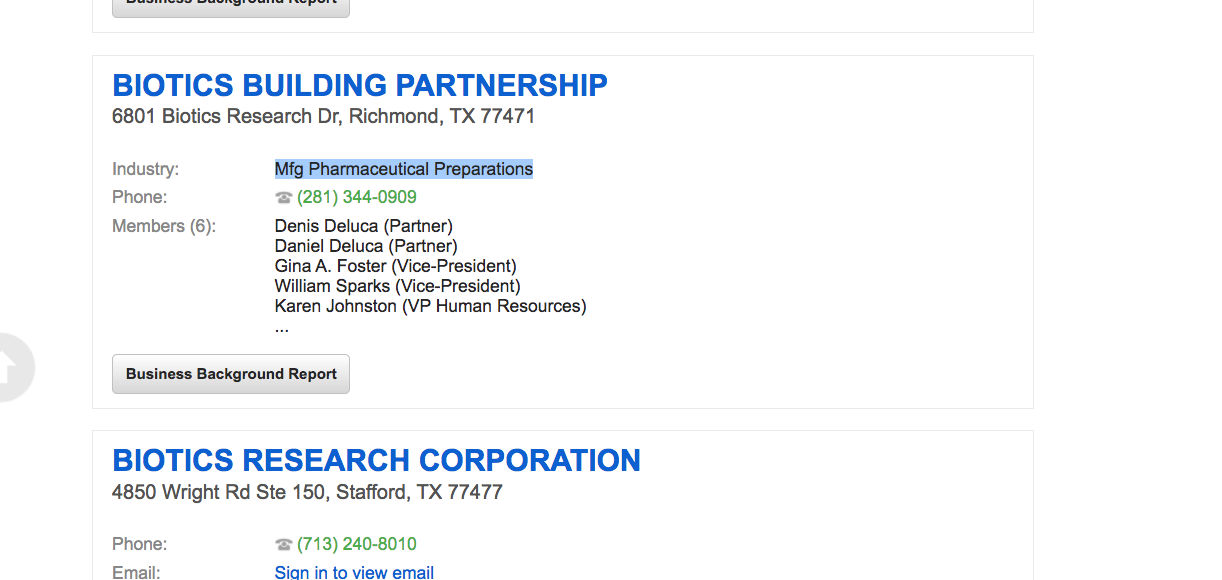Select member Daniel Deluca (Partner)

click(x=366, y=246)
